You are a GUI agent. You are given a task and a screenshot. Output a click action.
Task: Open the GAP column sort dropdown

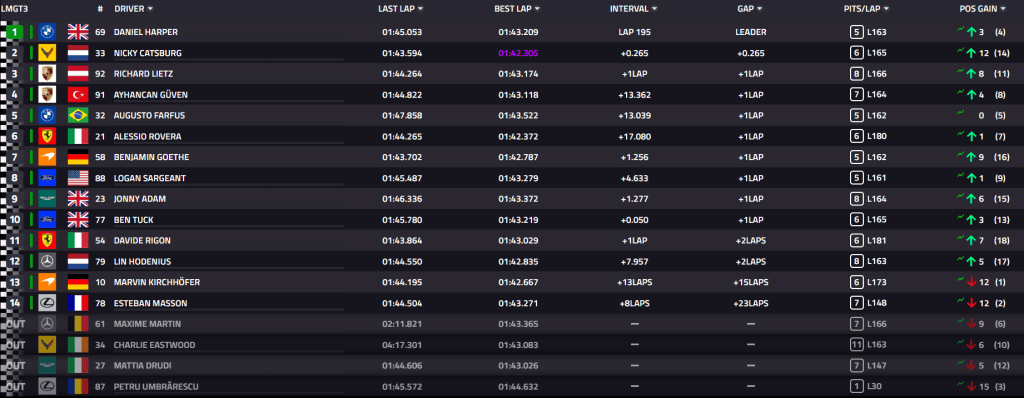760,9
